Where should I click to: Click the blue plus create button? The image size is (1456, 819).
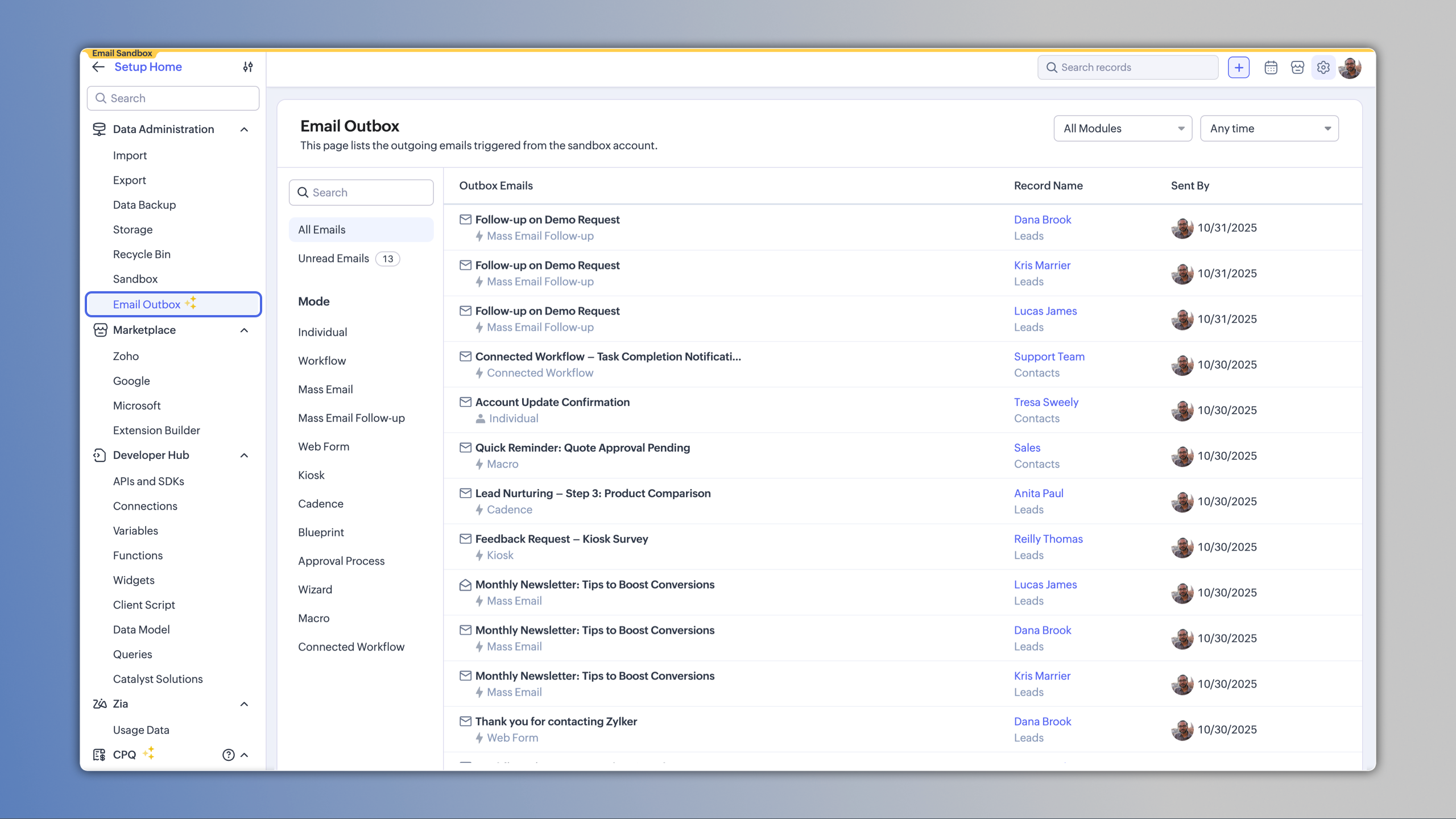pos(1238,68)
